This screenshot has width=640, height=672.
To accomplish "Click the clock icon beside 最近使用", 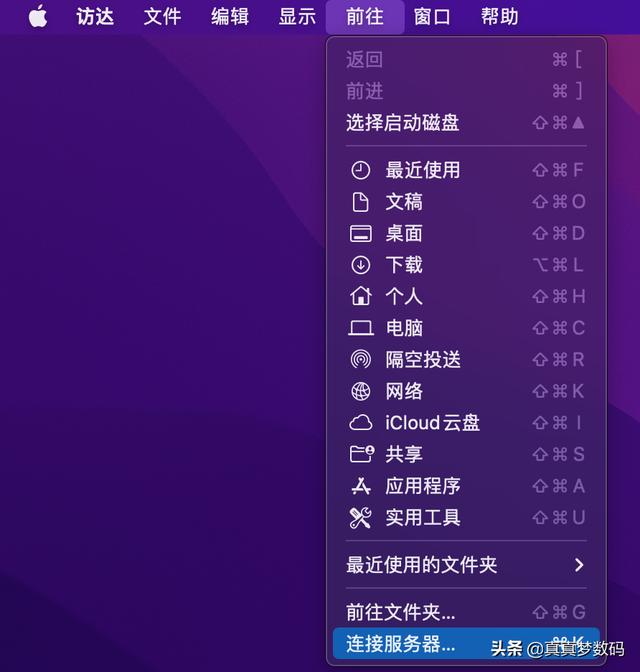I will pyautogui.click(x=361, y=170).
